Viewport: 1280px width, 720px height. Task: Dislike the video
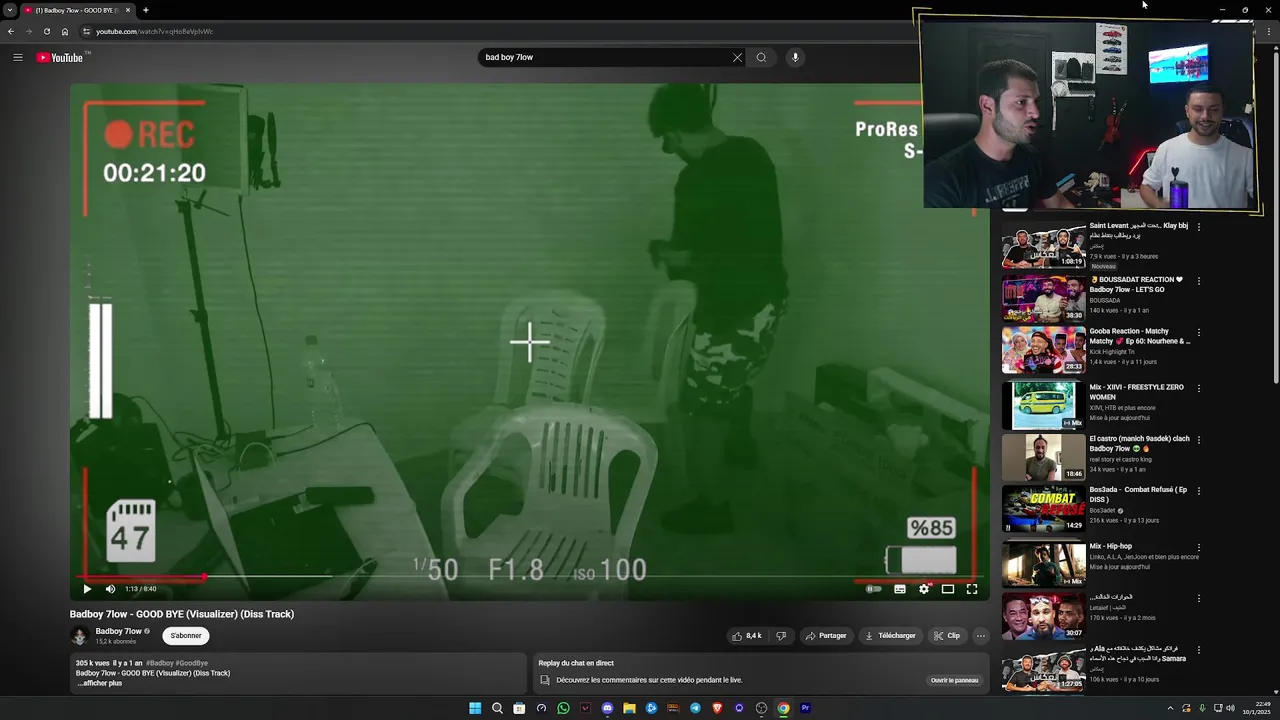781,636
